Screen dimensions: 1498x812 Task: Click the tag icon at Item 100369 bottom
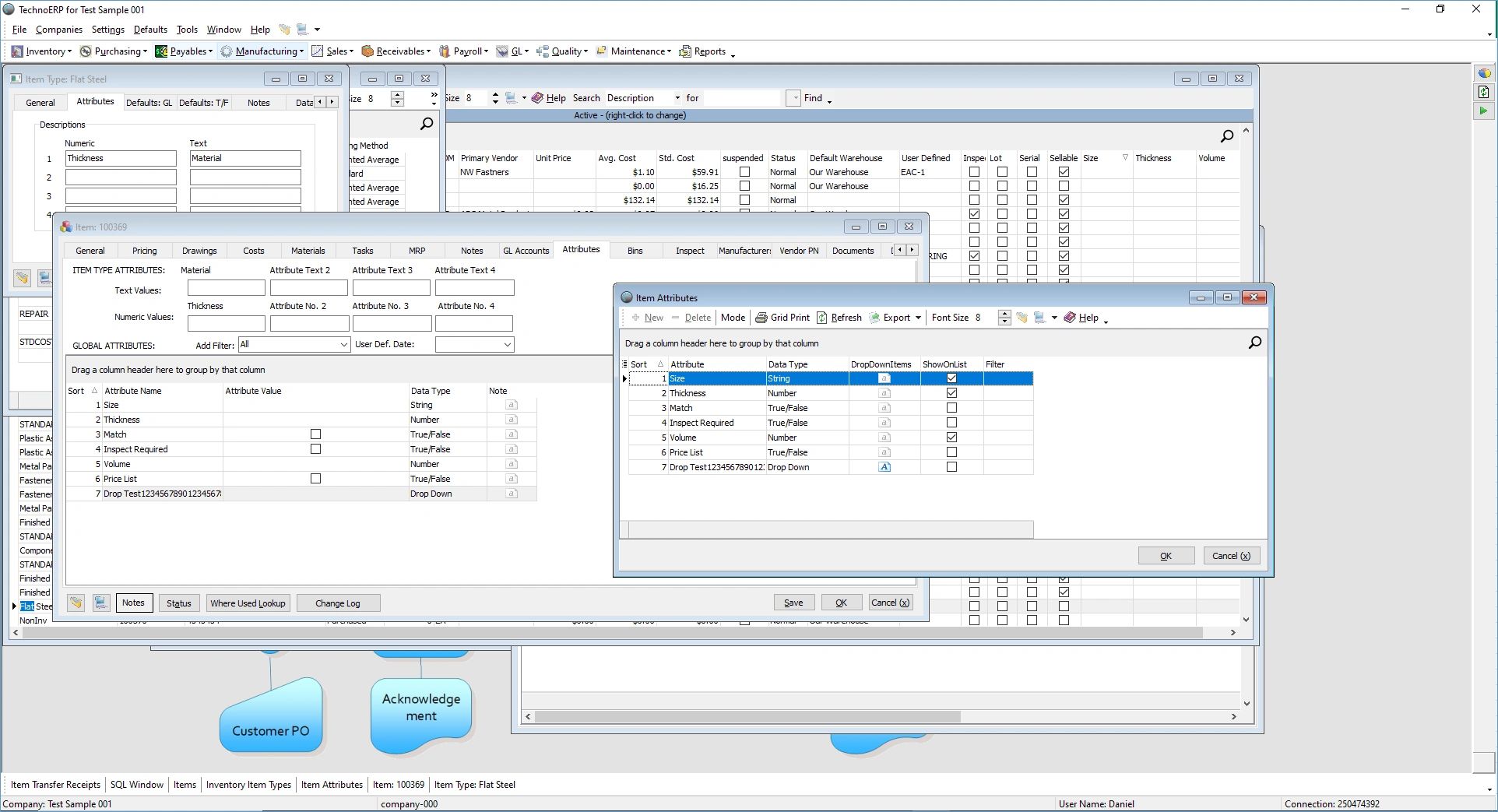point(76,603)
